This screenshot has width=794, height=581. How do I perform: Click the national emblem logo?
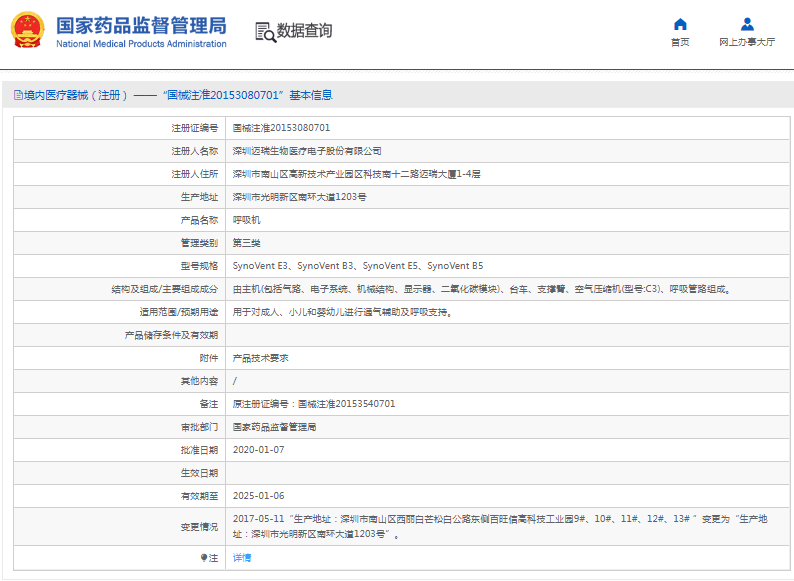point(28,30)
